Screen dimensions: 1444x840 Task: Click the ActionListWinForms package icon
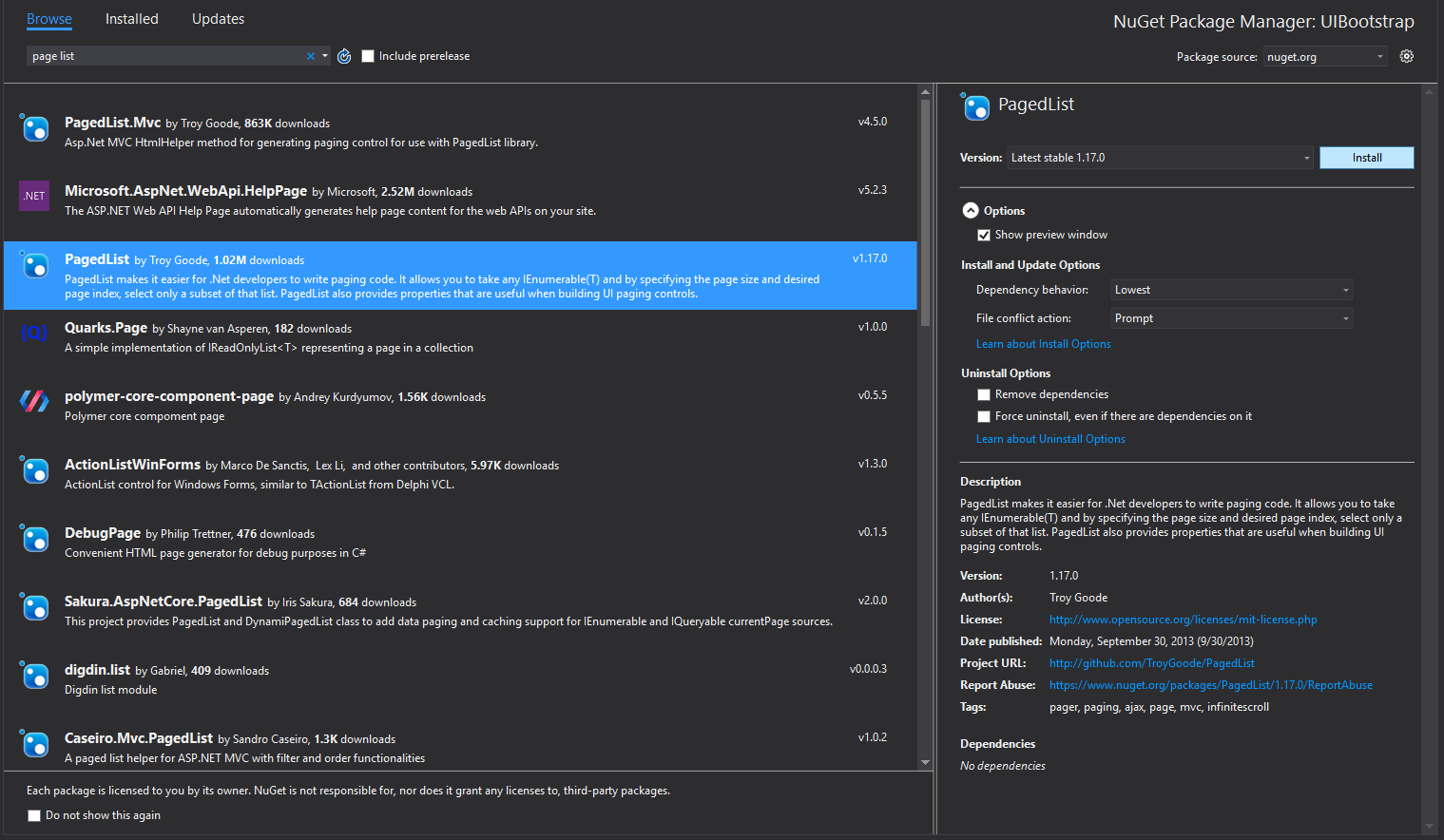[x=34, y=469]
